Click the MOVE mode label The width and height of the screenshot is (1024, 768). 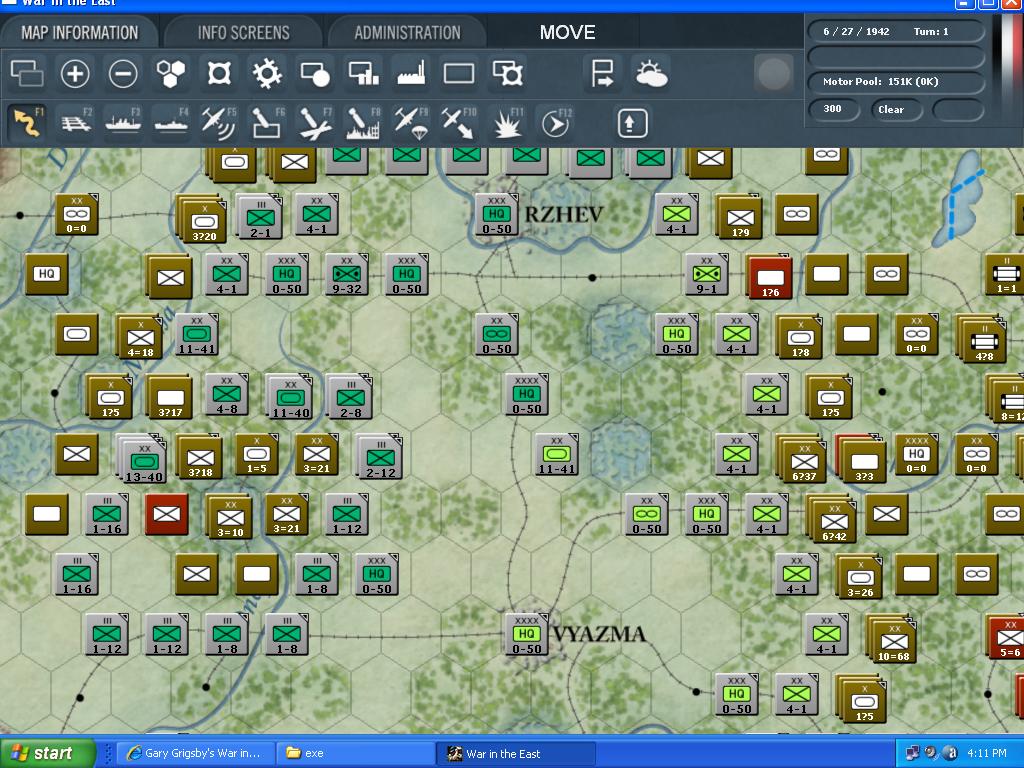click(567, 32)
